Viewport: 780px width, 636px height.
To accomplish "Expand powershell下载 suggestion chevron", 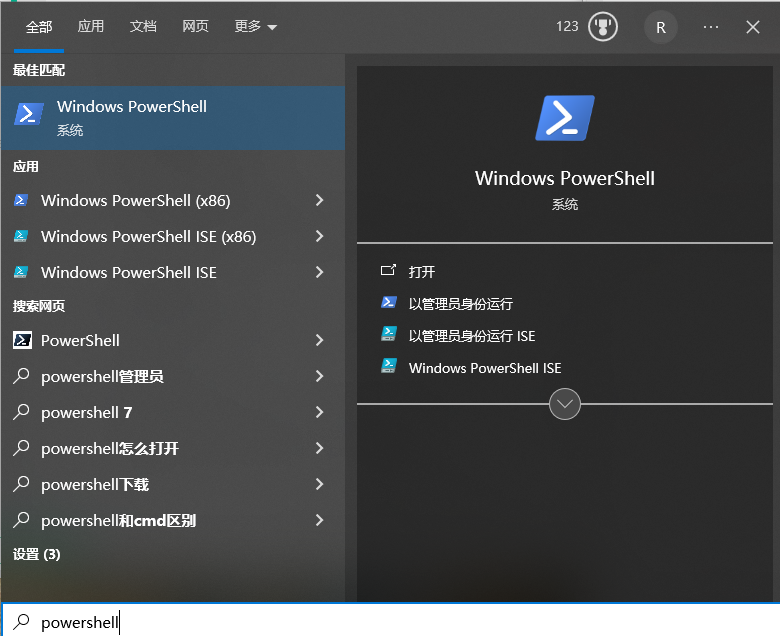I will tap(319, 484).
